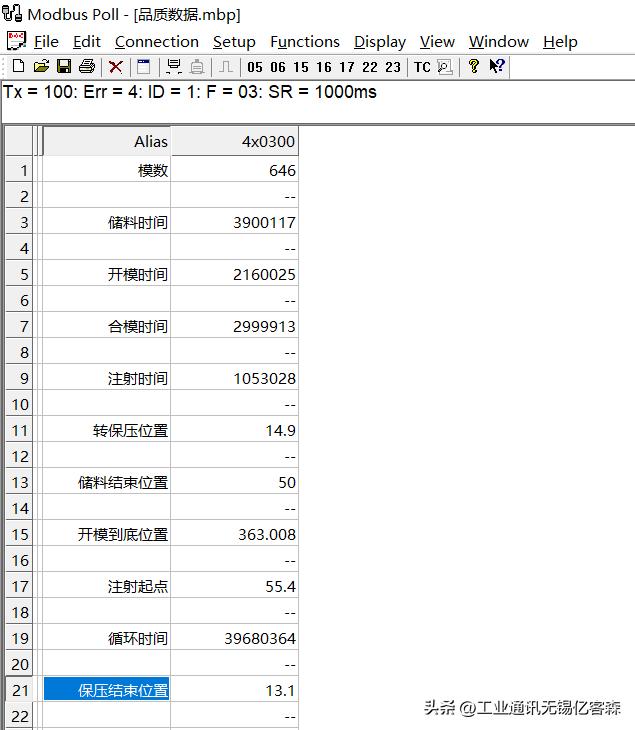Click row header number 15
The width and height of the screenshot is (635, 730).
pyautogui.click(x=21, y=534)
